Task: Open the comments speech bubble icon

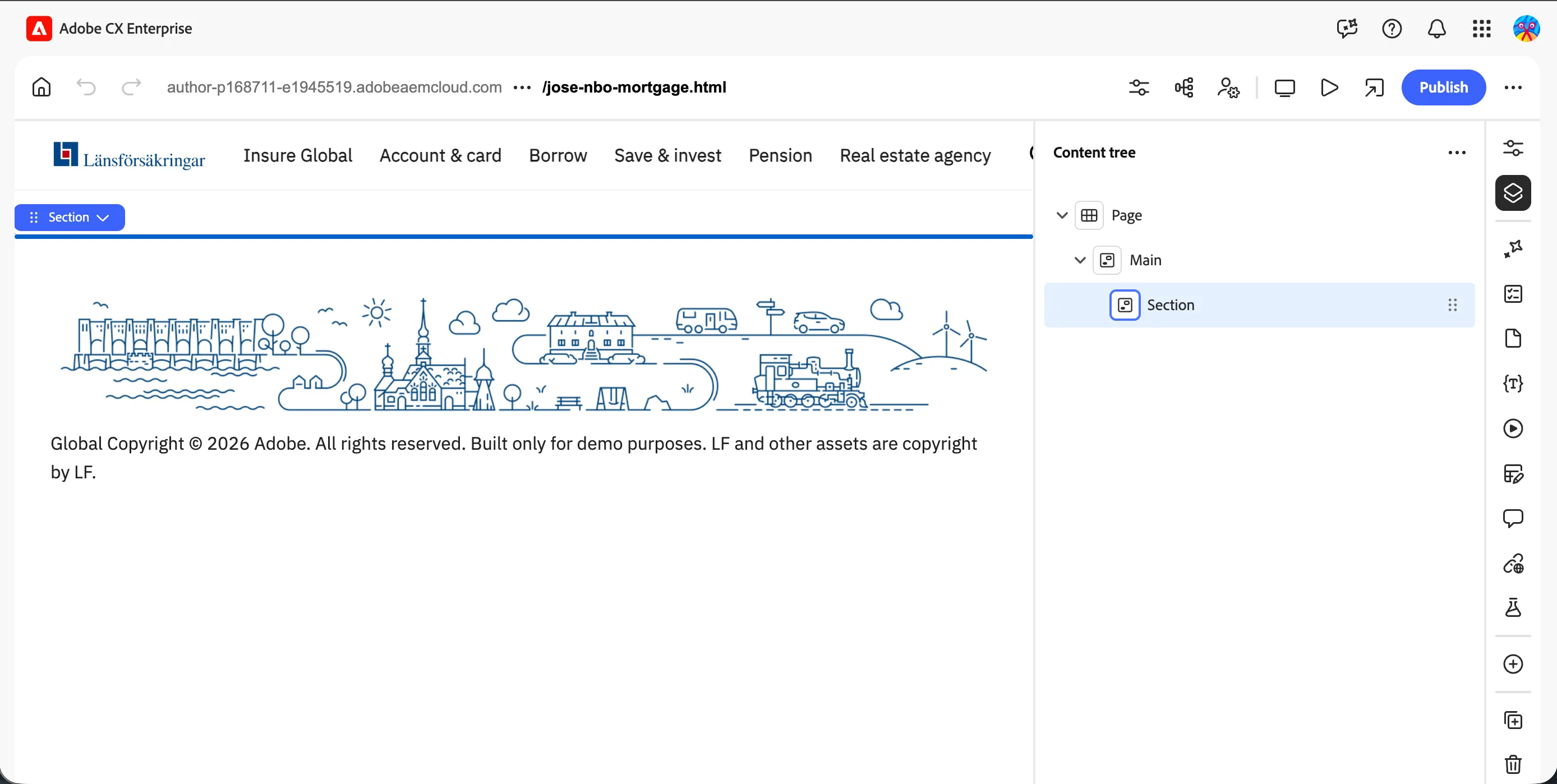Action: (1513, 518)
